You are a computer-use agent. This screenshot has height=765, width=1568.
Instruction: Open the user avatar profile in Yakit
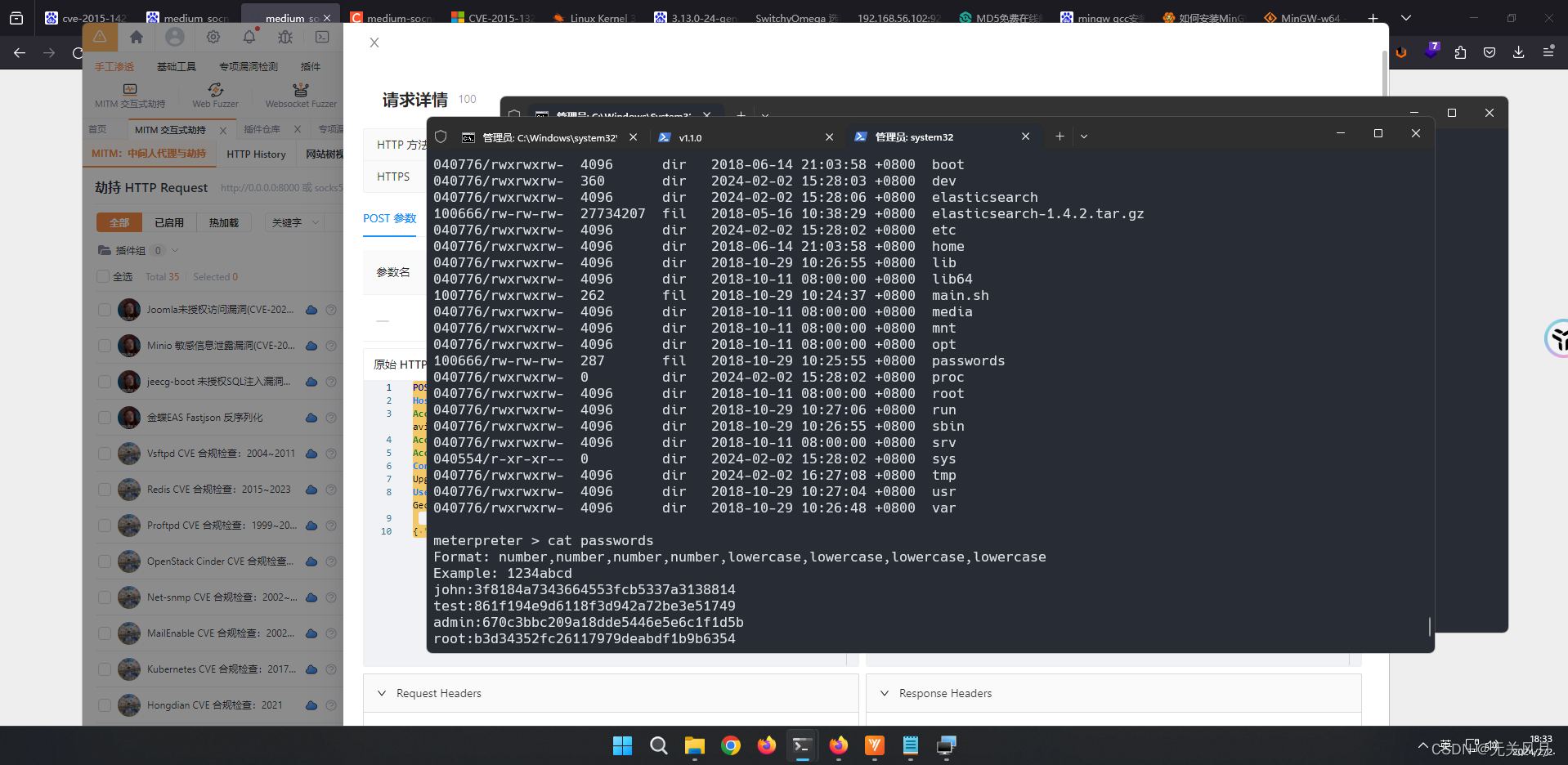pos(175,37)
